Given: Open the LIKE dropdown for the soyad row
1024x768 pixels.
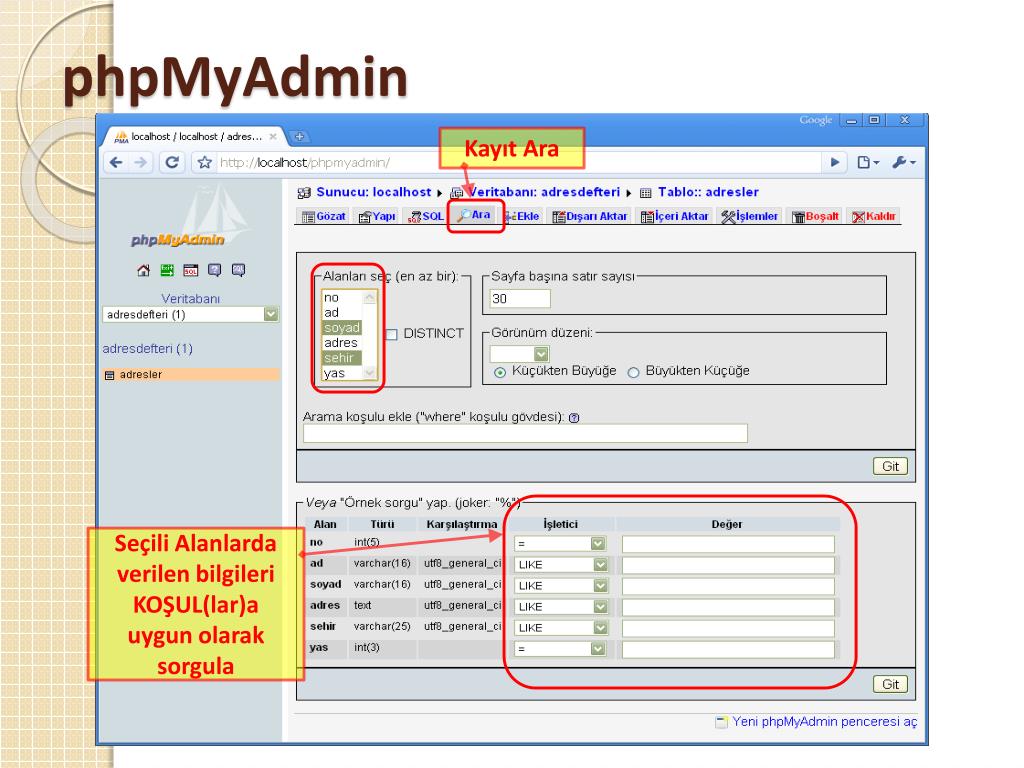Looking at the screenshot, I should (562, 586).
